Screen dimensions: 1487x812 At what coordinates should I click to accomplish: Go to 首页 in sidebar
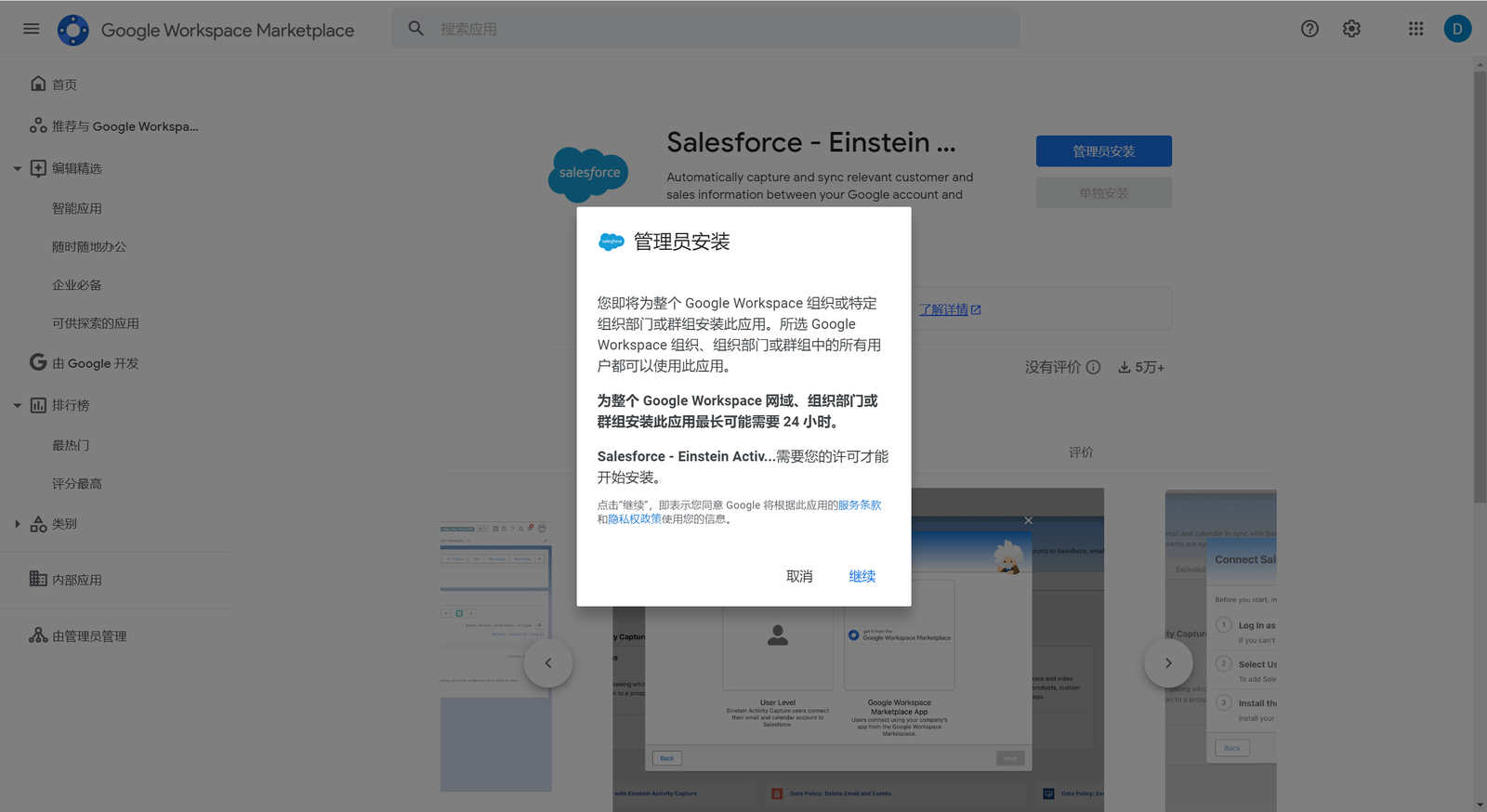click(x=64, y=85)
